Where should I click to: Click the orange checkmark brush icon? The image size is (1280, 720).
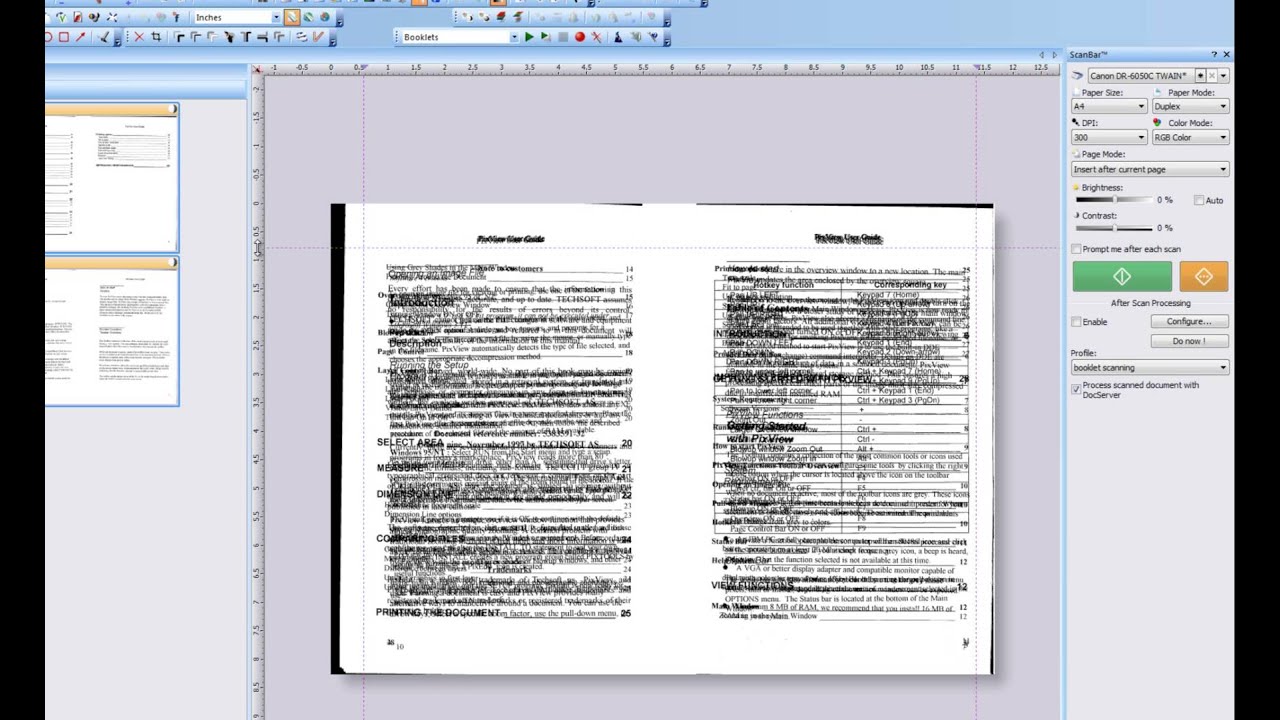coord(317,37)
